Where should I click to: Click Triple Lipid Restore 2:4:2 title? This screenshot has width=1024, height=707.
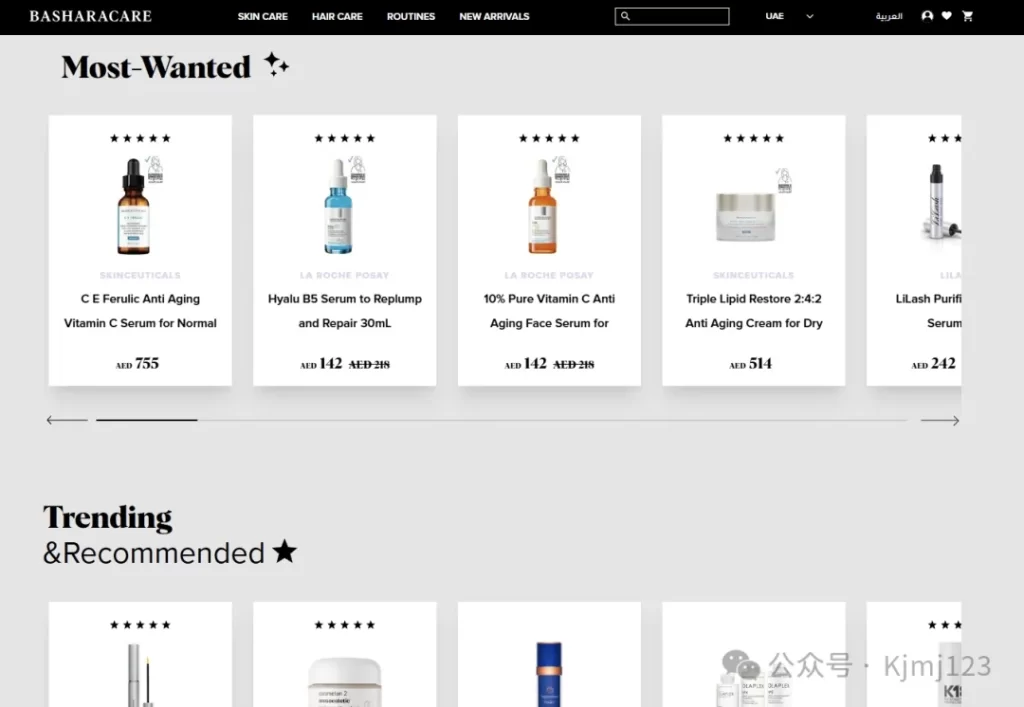point(754,311)
